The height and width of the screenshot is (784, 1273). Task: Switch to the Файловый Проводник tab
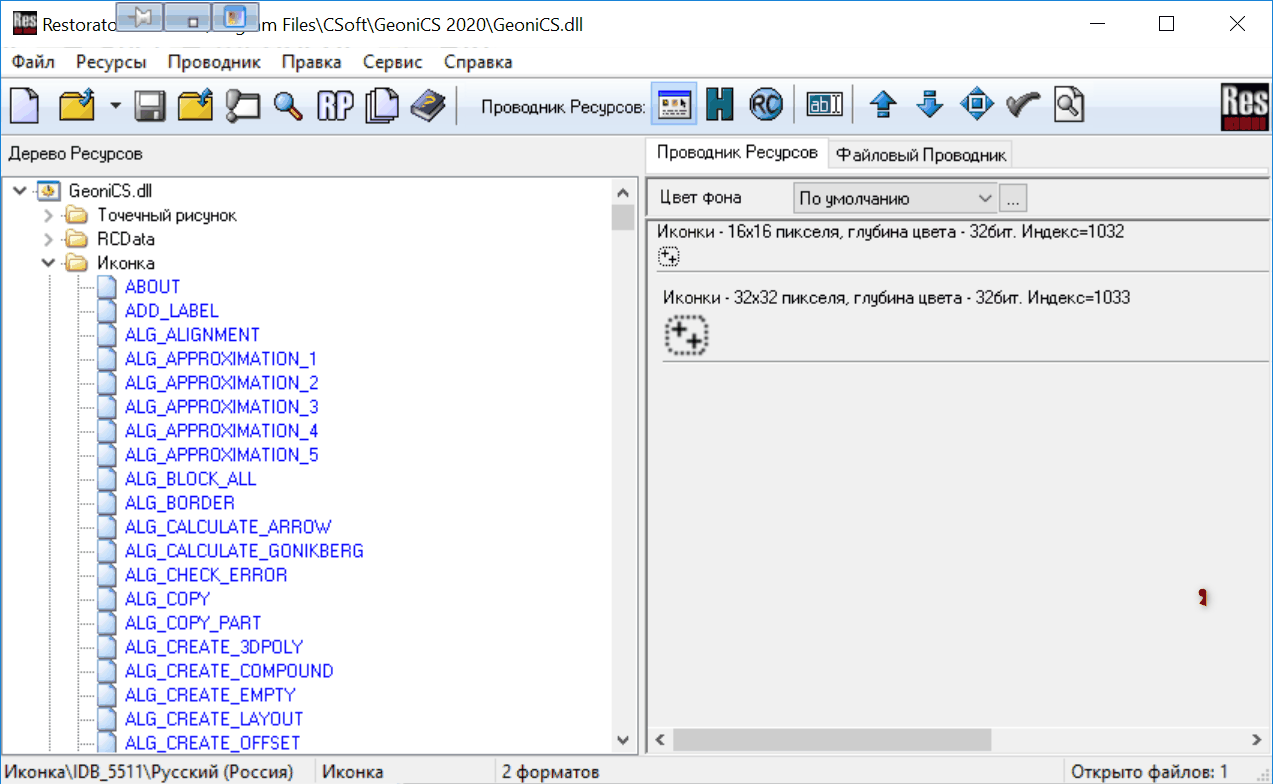pos(921,154)
